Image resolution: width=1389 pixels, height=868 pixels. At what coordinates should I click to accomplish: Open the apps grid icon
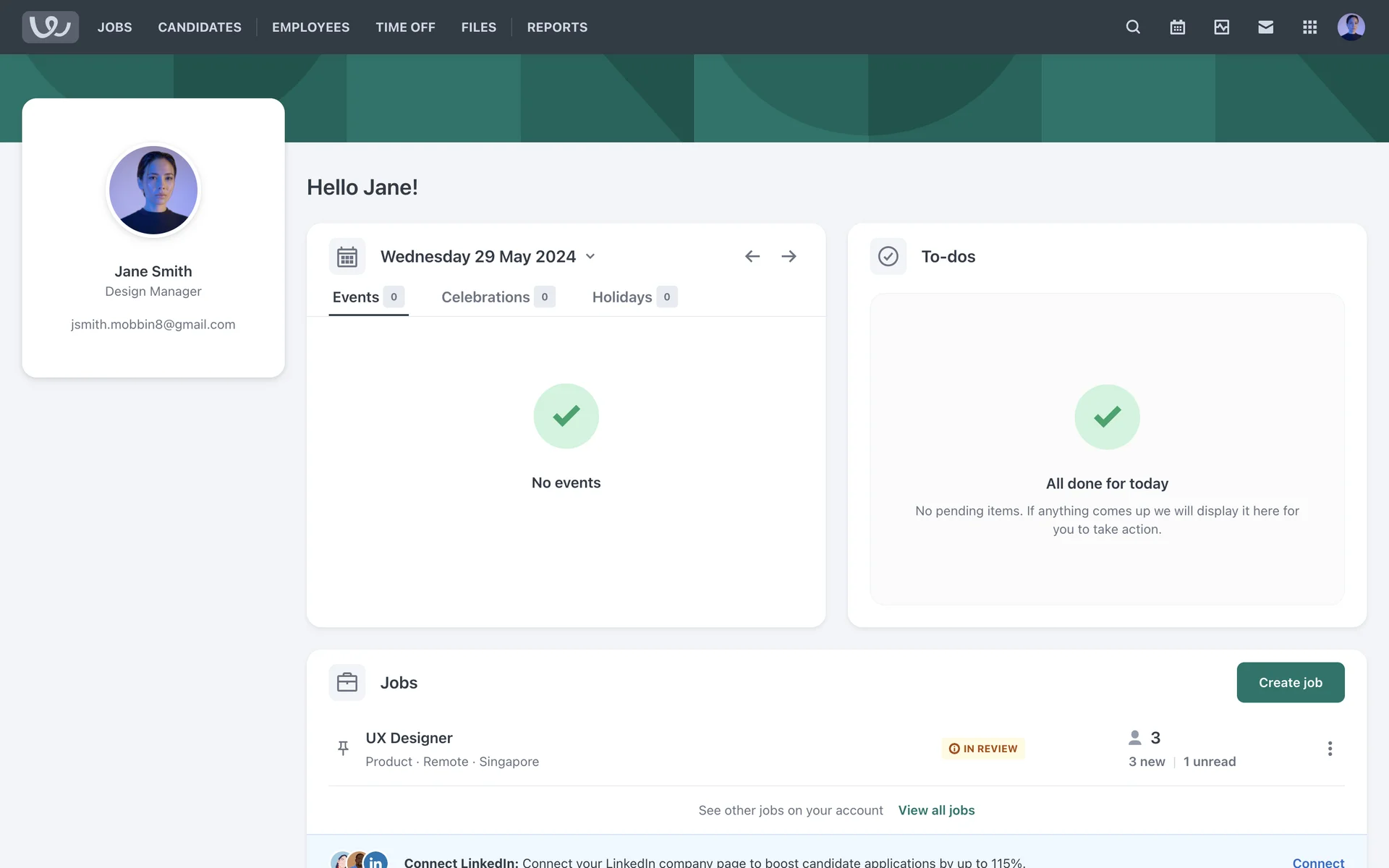pyautogui.click(x=1309, y=27)
